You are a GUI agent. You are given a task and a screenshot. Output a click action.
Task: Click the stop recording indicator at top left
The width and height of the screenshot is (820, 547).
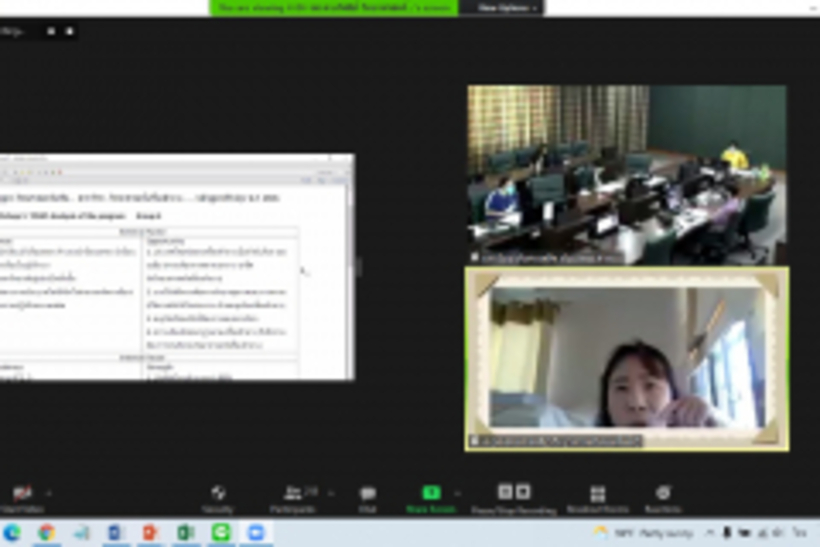(x=70, y=31)
